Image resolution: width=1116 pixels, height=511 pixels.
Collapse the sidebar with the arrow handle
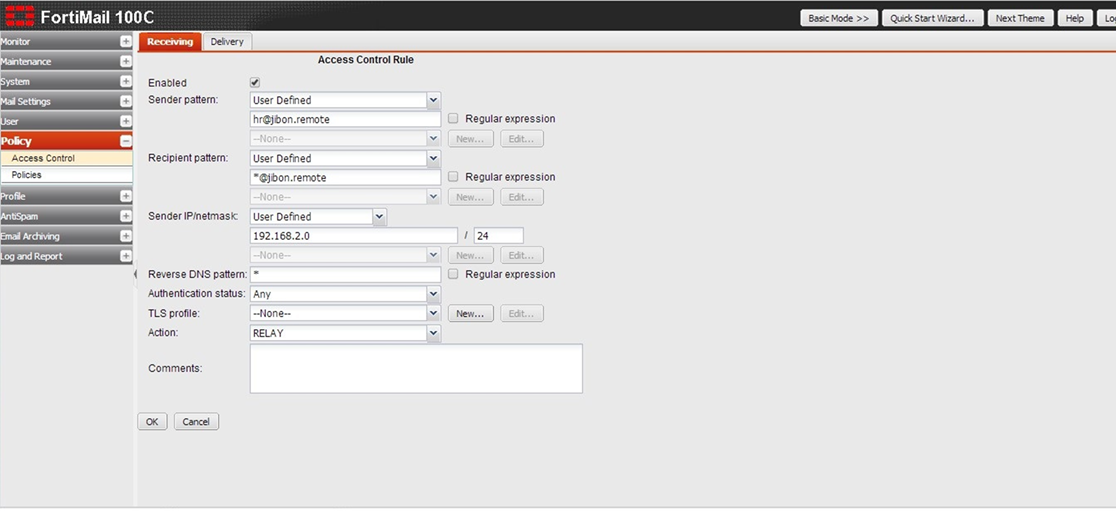135,275
